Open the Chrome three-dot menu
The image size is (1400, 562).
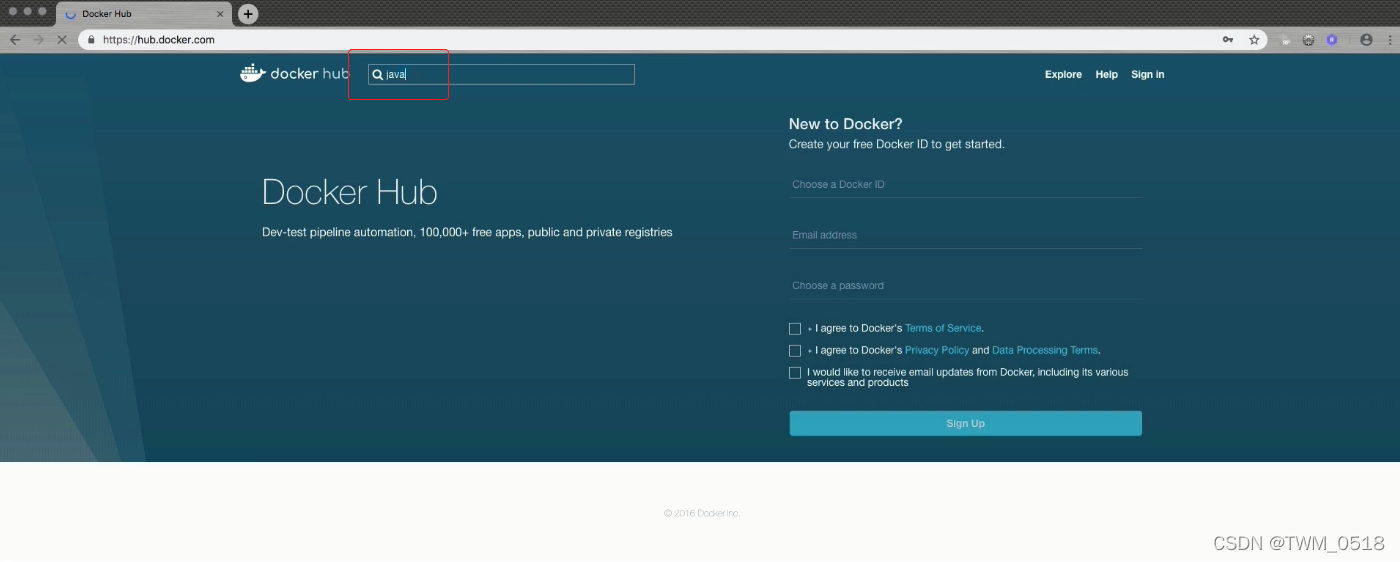coord(1388,40)
